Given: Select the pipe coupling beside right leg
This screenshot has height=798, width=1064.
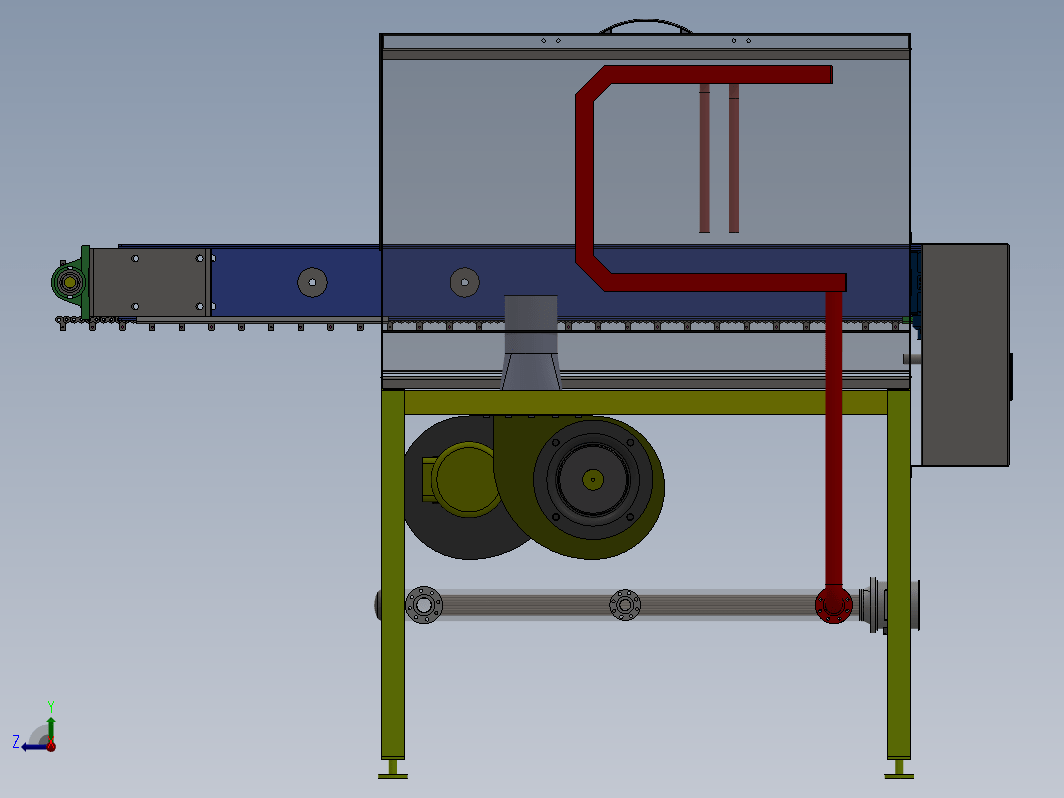Looking at the screenshot, I should coord(889,605).
